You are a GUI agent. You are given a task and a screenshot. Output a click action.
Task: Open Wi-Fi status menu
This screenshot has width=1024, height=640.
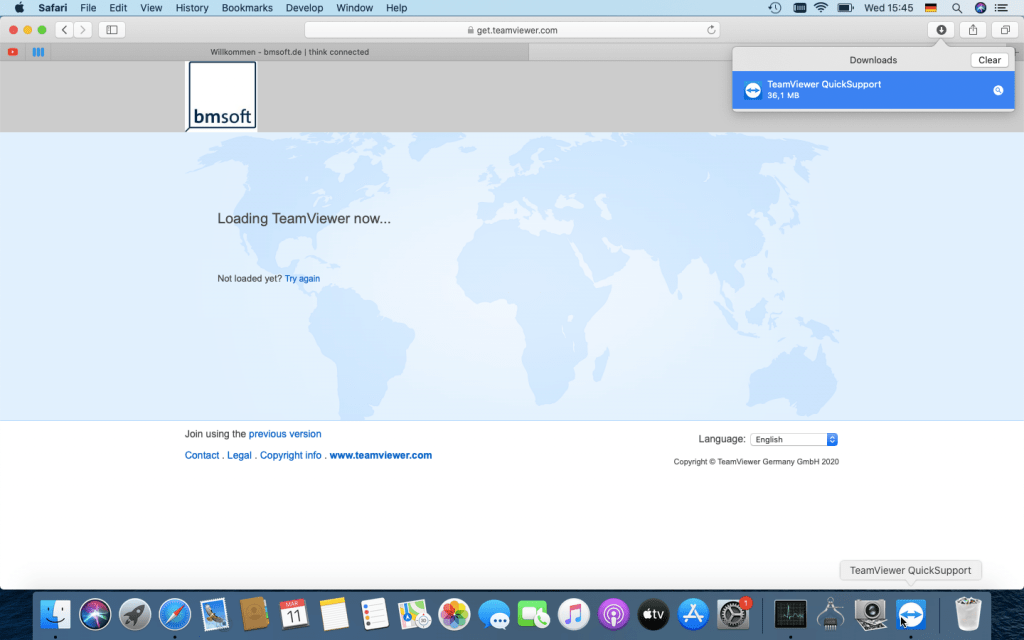click(821, 8)
